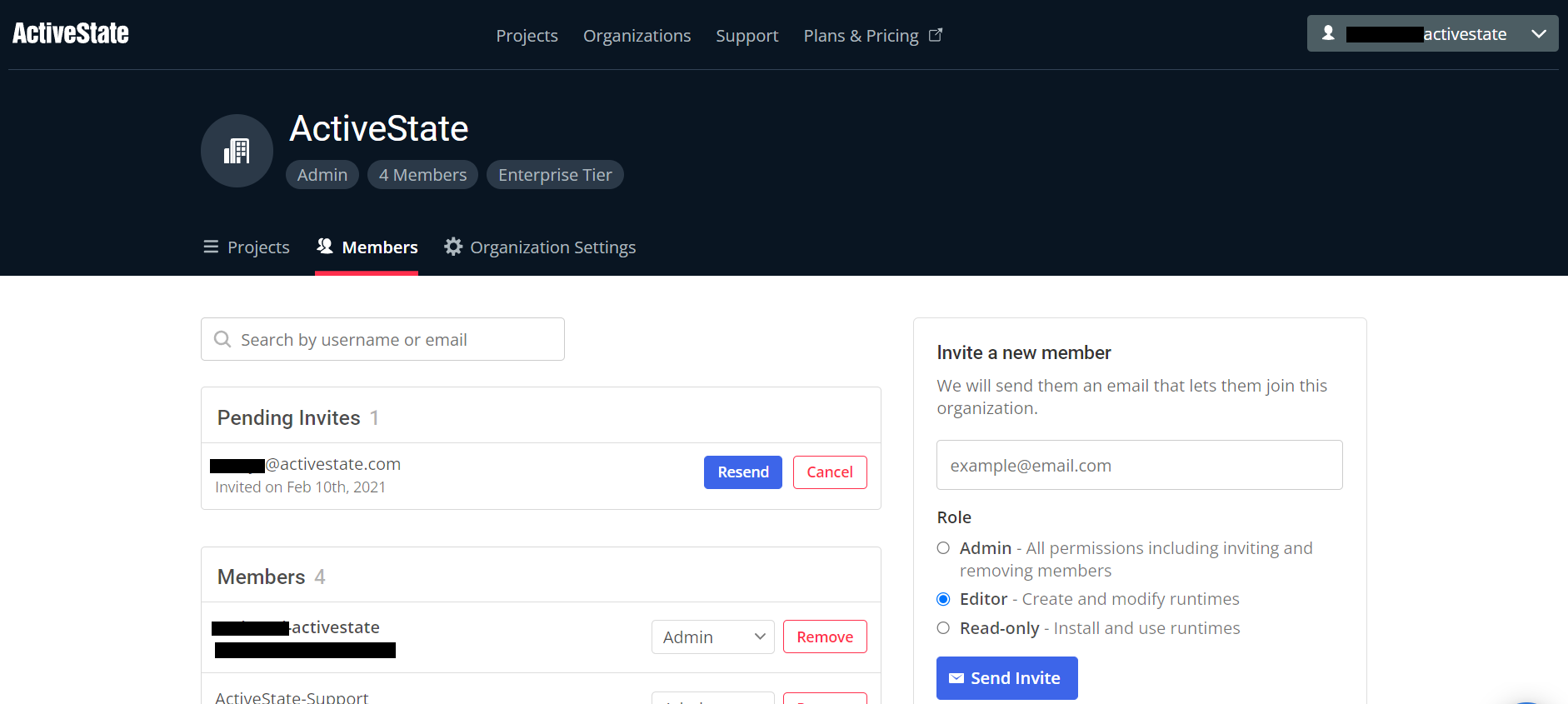Click the Enterprise Tier badge
Viewport: 1568px width, 704px height.
(x=555, y=175)
